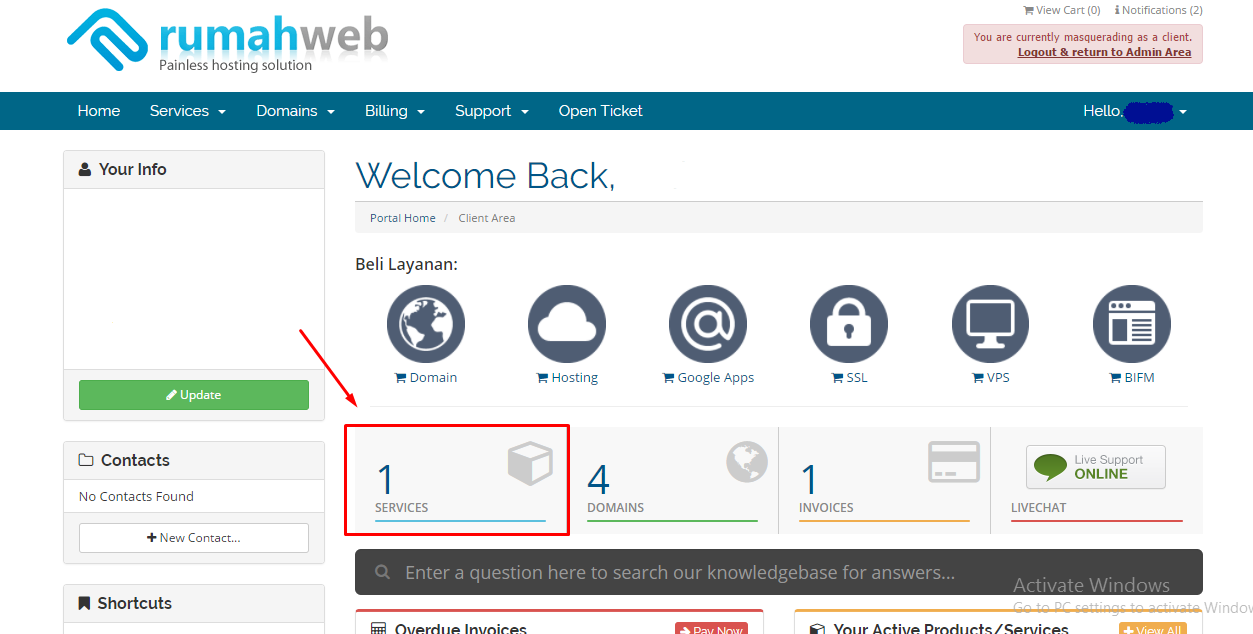
Task: Open the Domain globe icon
Action: coord(426,324)
